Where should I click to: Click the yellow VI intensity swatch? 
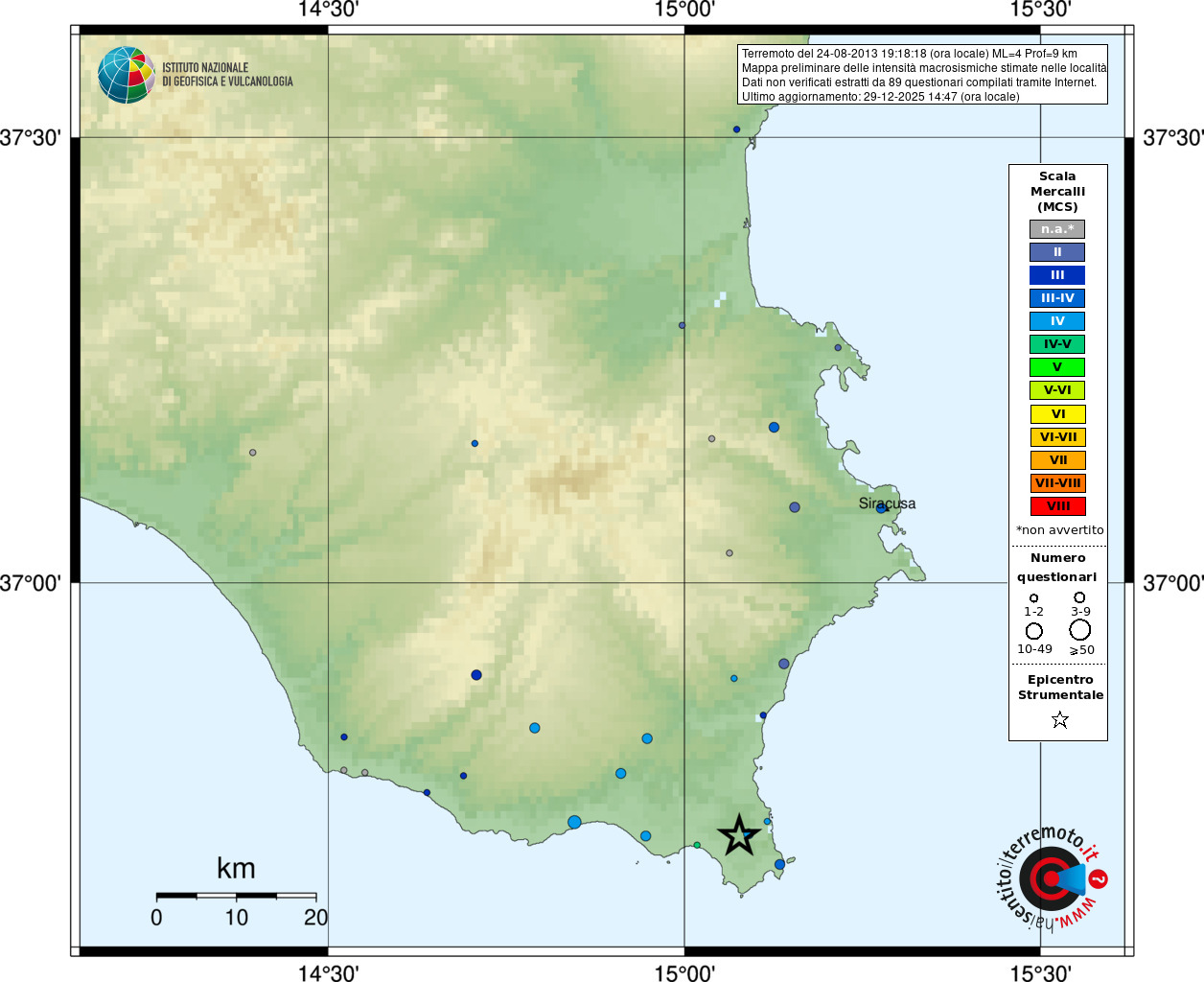click(1057, 414)
